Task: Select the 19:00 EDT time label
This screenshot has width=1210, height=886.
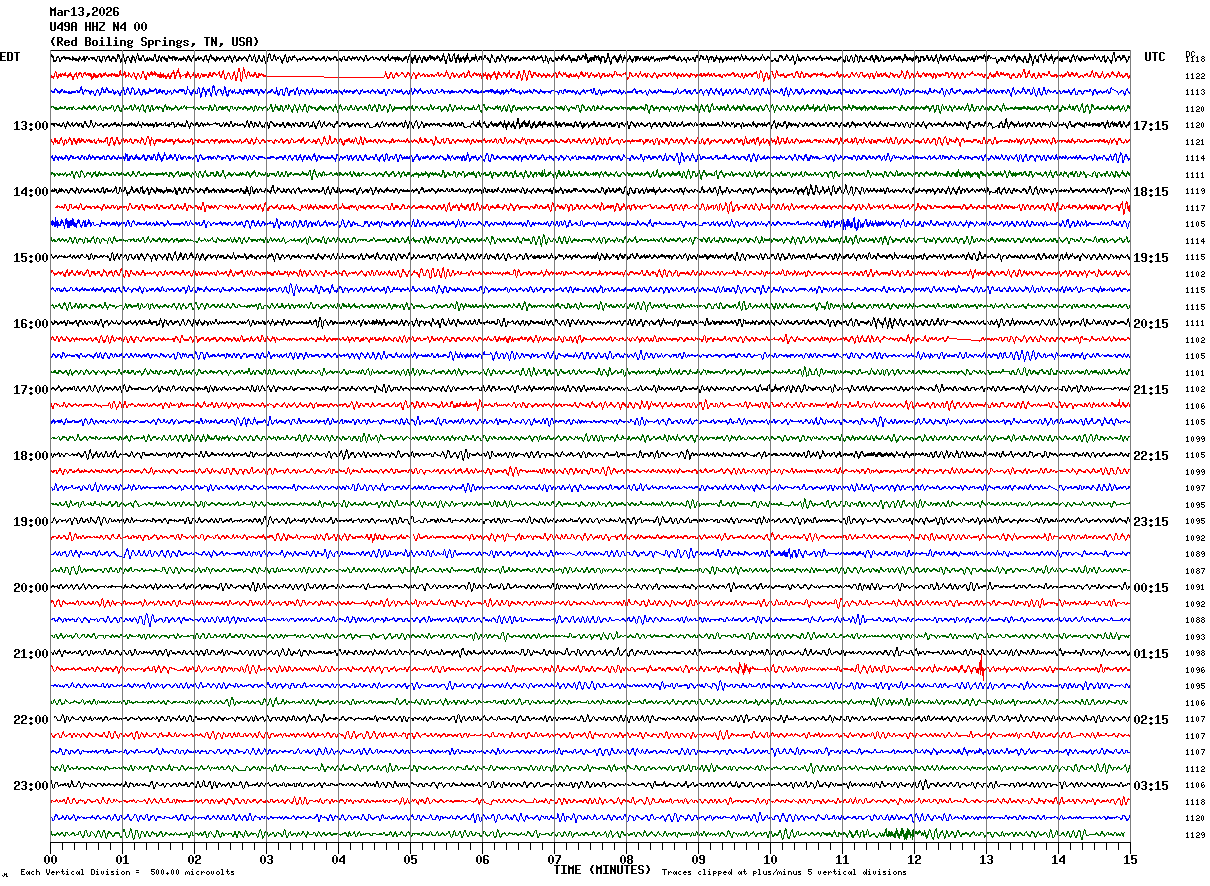Action: [x=30, y=522]
